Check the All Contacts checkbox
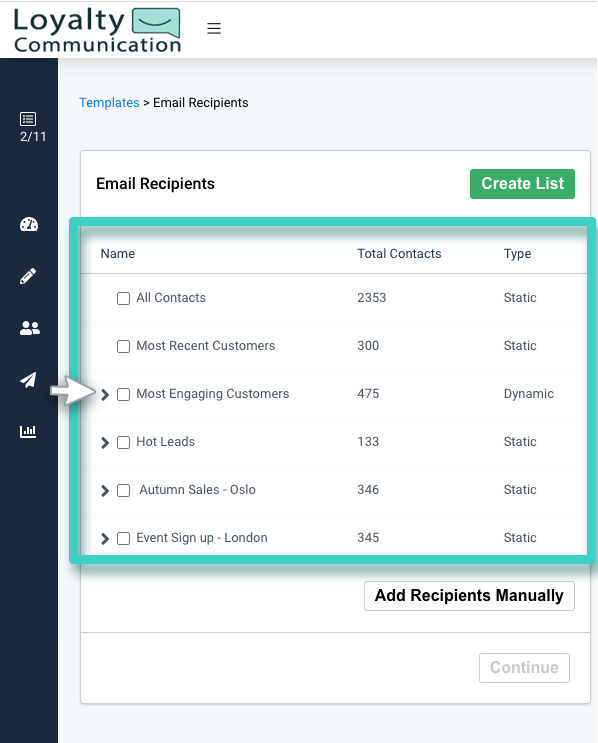 [123, 298]
